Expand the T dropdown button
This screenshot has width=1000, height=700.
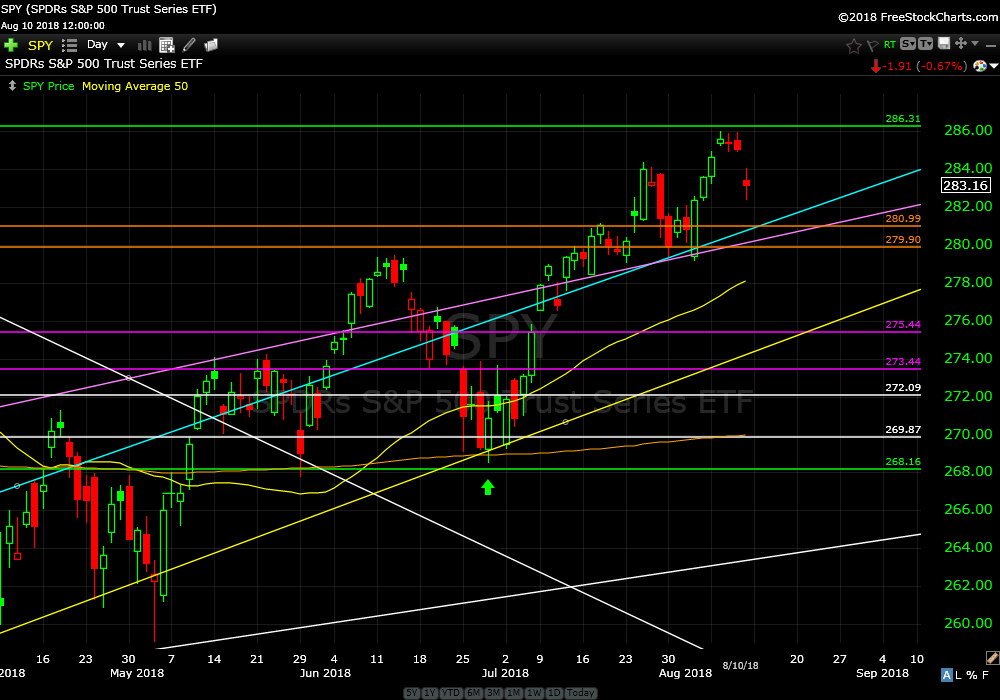[925, 44]
